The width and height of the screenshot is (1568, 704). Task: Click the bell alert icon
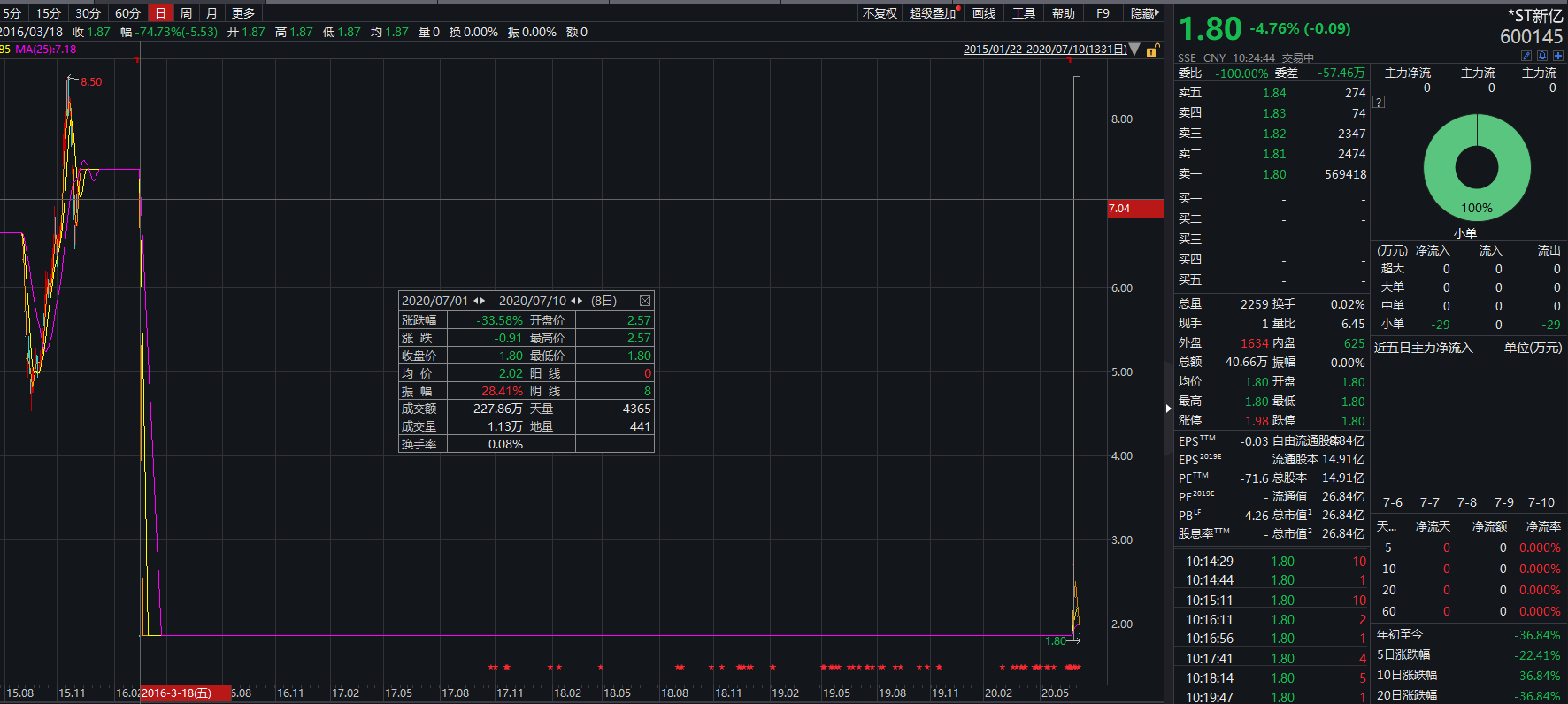(1542, 56)
